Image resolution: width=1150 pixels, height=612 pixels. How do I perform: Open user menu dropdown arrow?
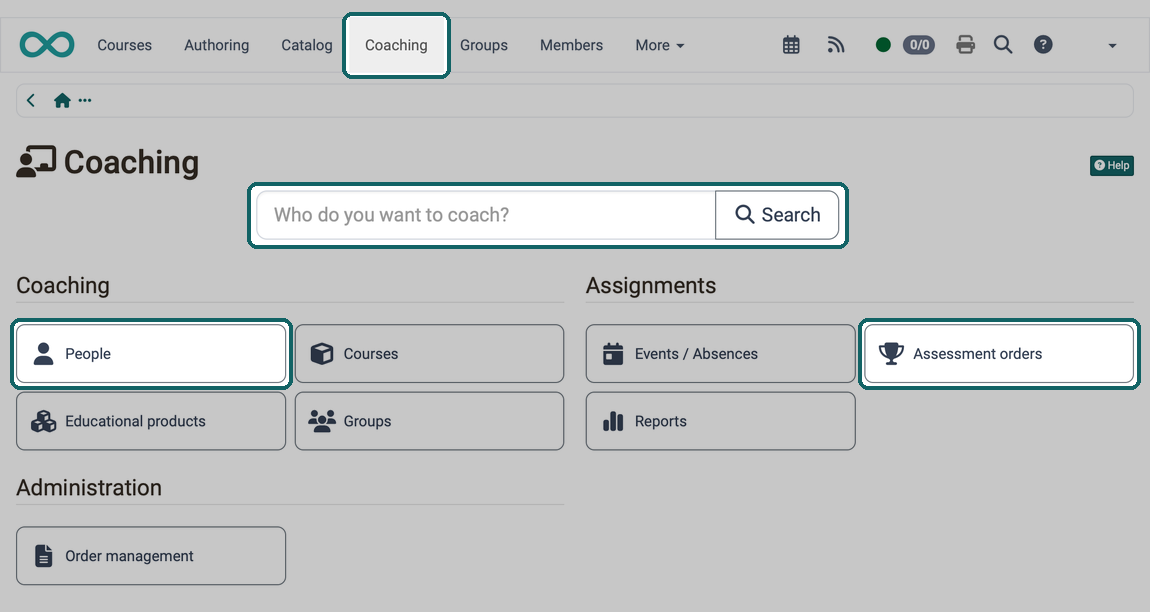click(x=1112, y=45)
